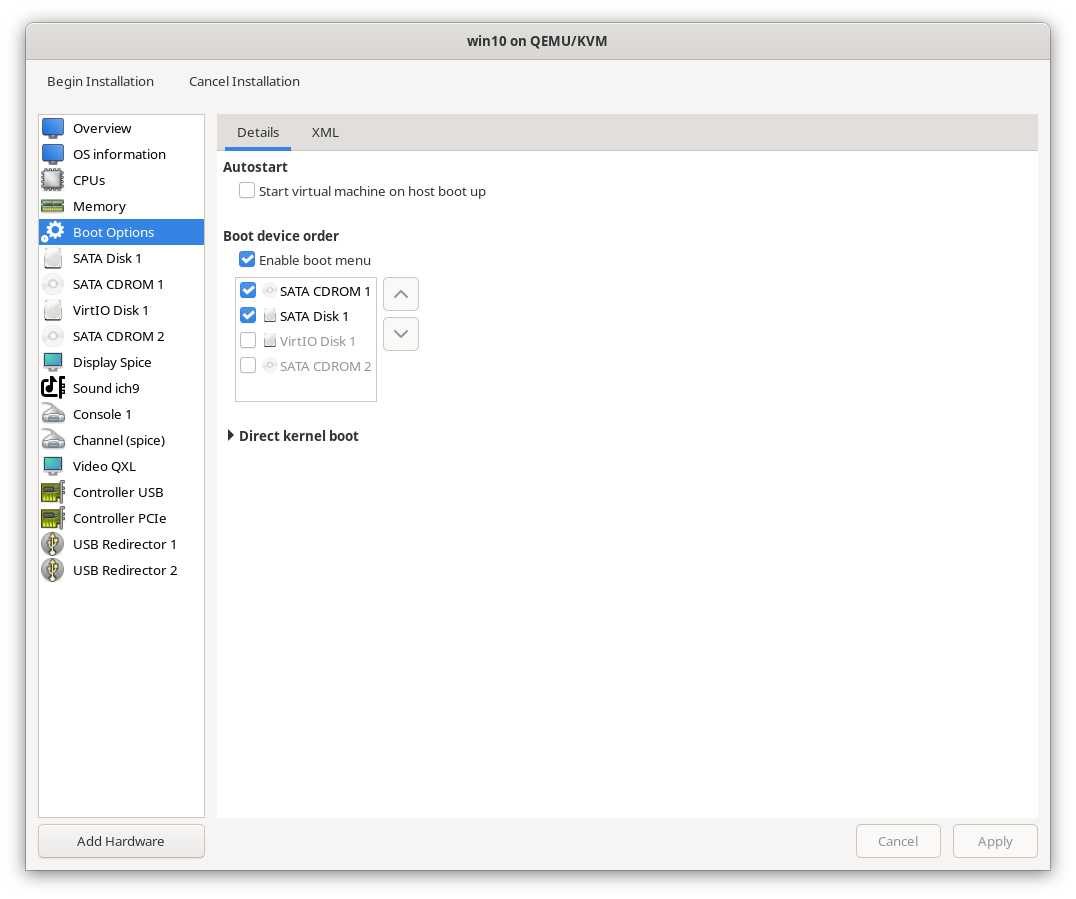
Task: Click the SATA Disk 1 drive icon in sidebar
Action: point(53,258)
